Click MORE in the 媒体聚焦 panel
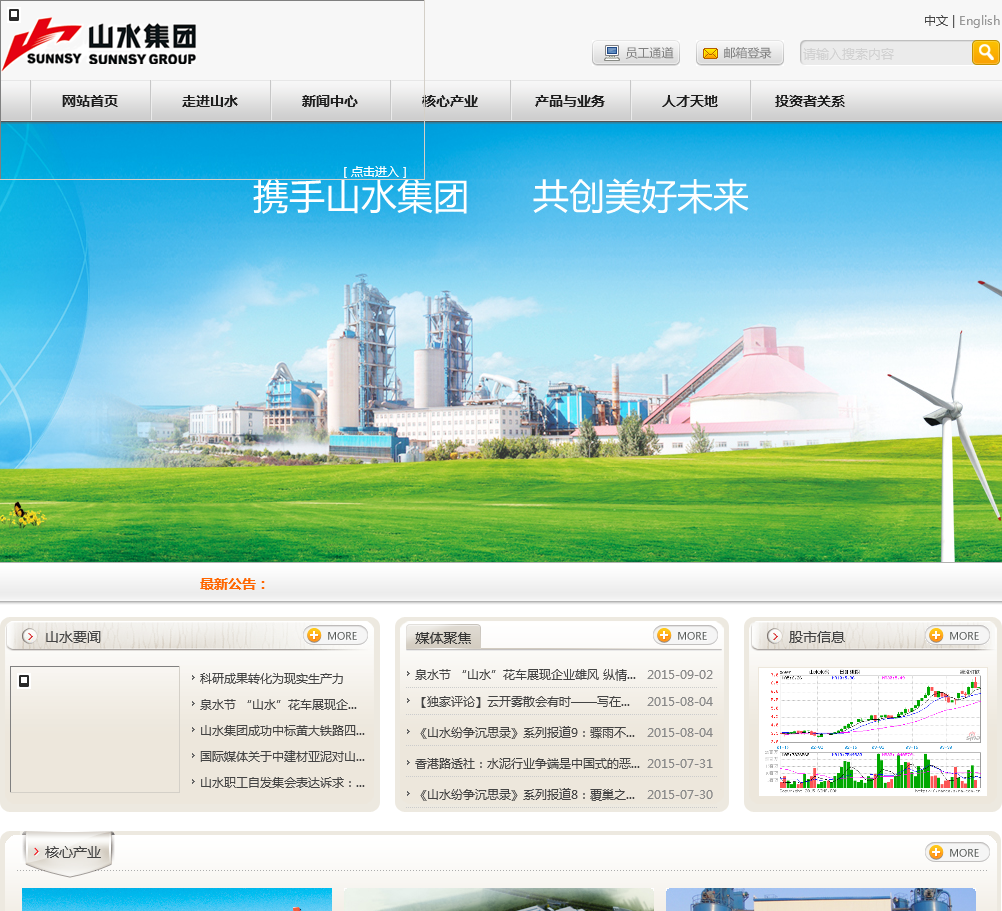Screen dimensions: 1002x911 [x=686, y=635]
